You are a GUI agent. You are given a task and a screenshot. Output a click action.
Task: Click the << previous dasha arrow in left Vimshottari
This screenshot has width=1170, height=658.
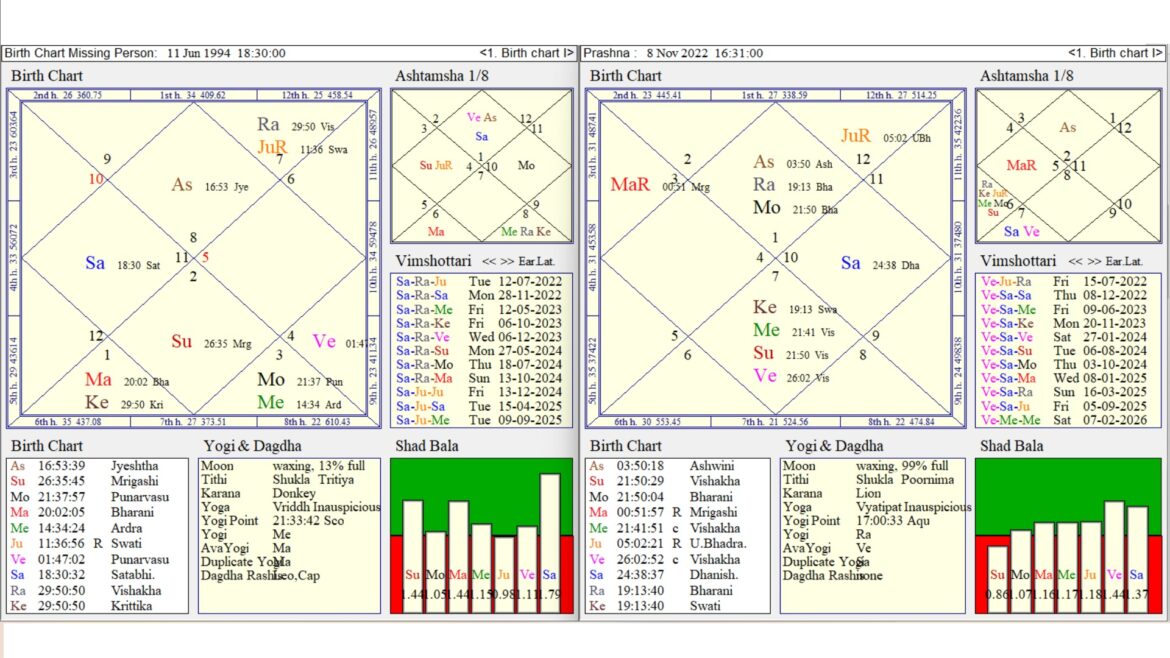coord(490,261)
